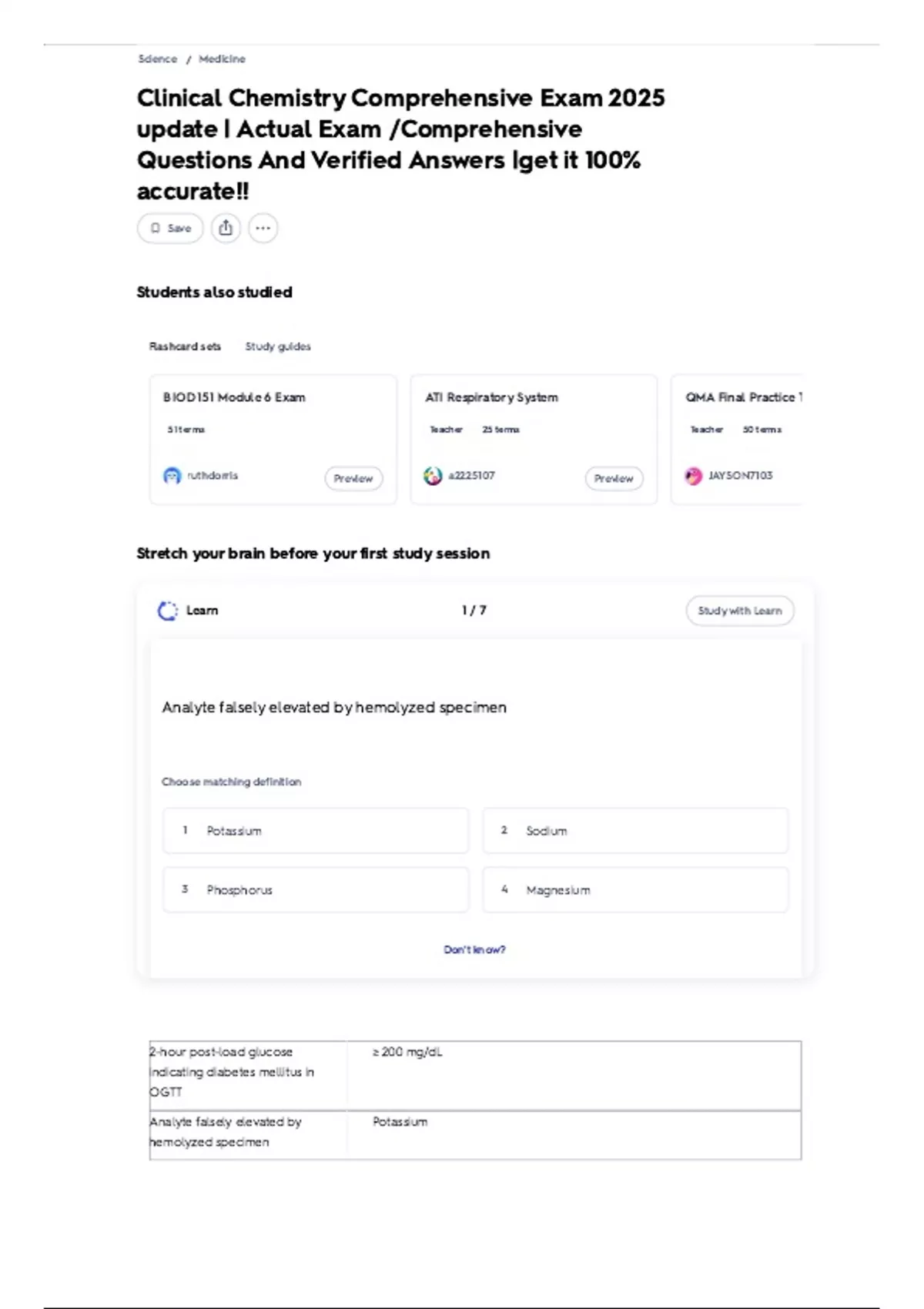This screenshot has width=924, height=1309.
Task: Click the Save bookmark button
Action: pyautogui.click(x=170, y=228)
